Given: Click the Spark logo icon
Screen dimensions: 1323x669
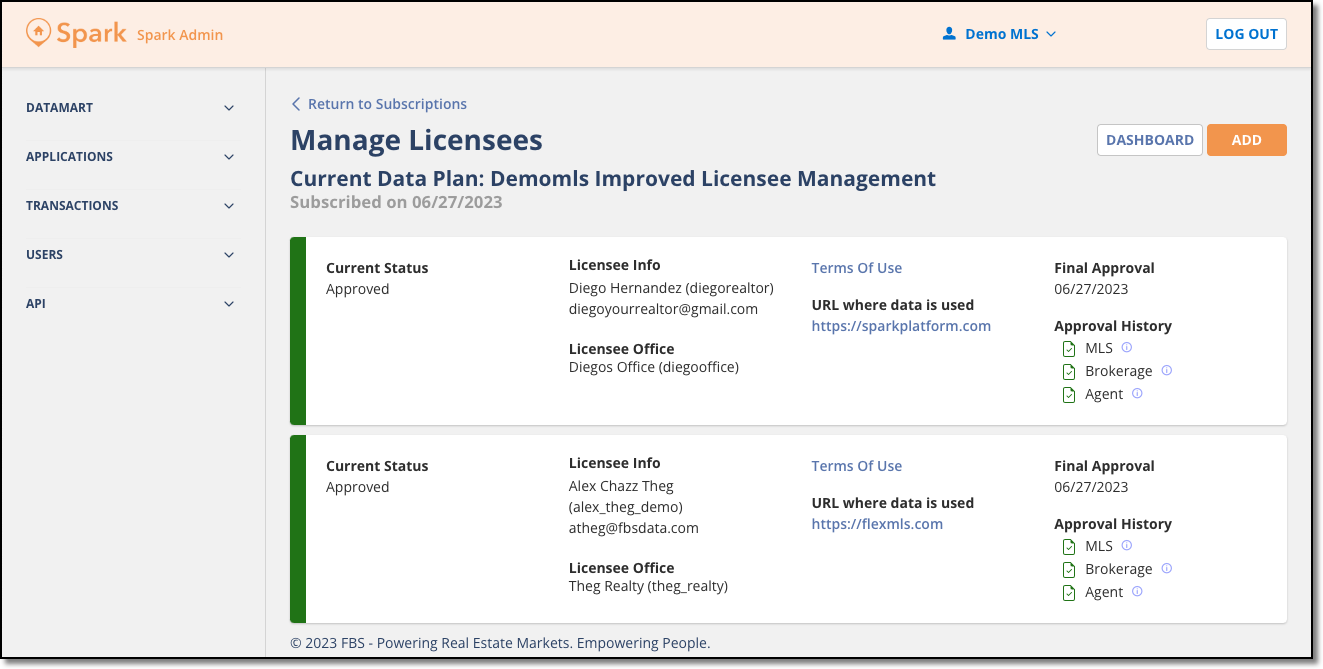Looking at the screenshot, I should 38,33.
